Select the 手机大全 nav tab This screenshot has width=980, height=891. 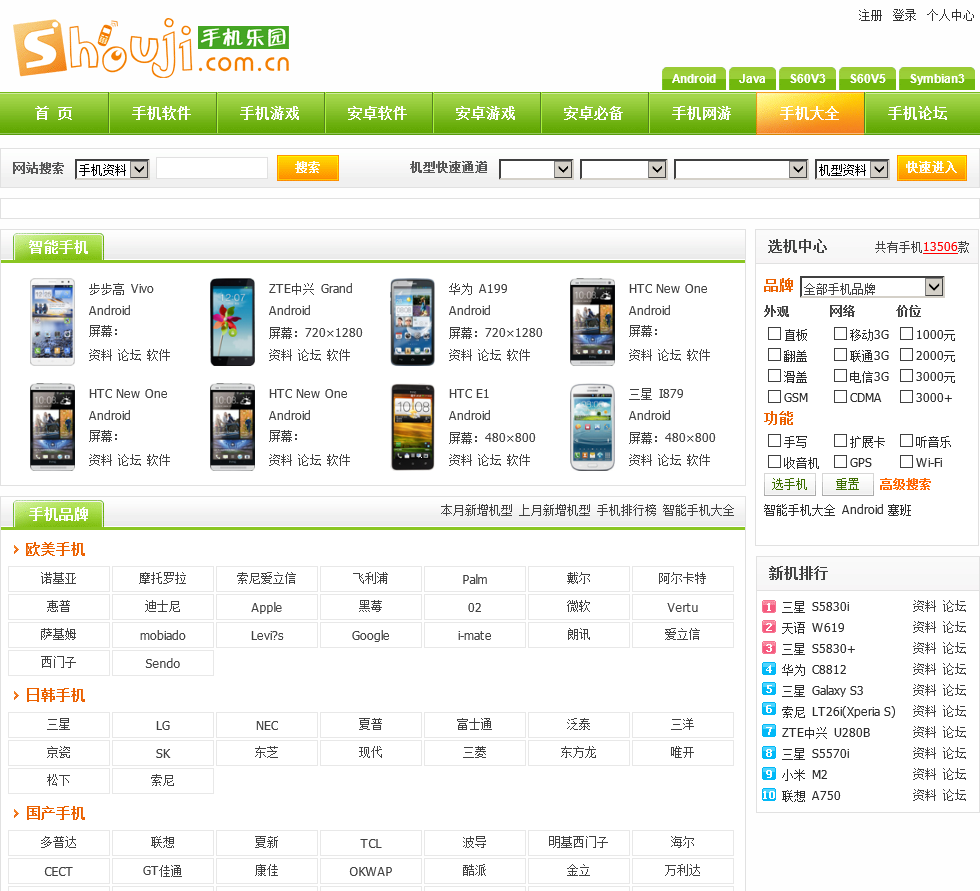[810, 113]
